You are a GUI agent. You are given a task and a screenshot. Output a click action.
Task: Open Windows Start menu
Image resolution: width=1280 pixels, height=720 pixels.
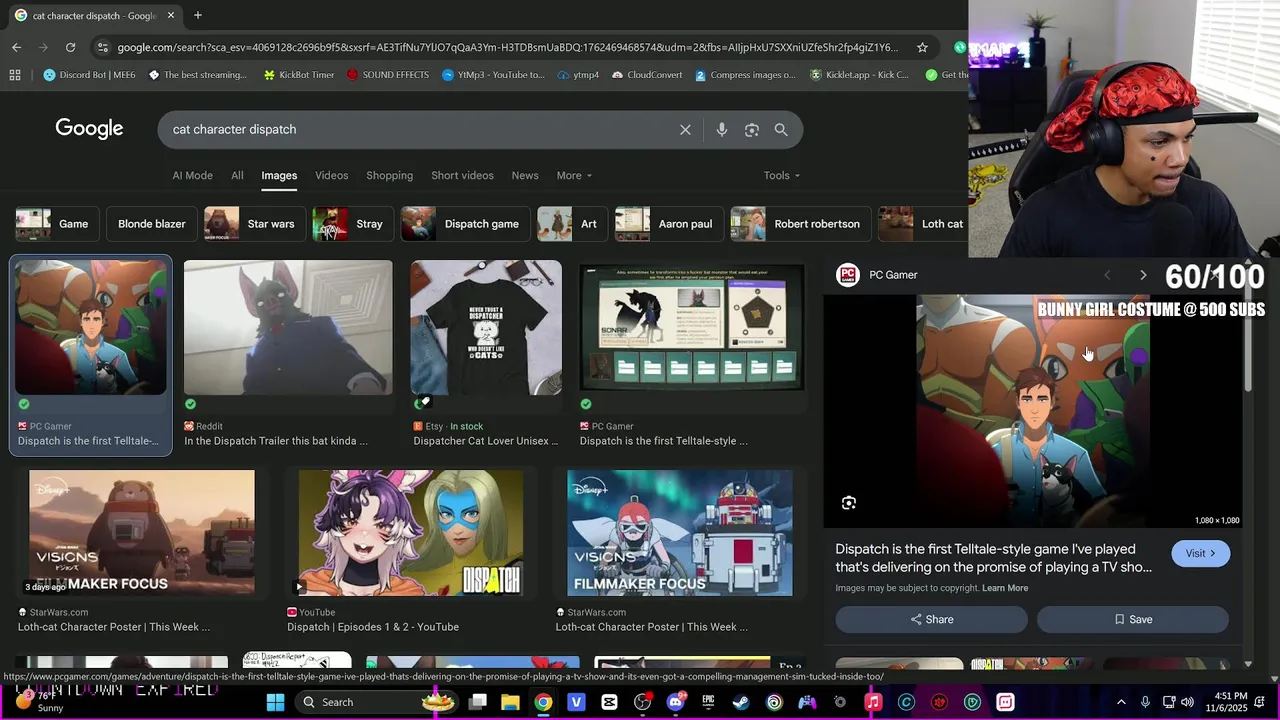[275, 702]
